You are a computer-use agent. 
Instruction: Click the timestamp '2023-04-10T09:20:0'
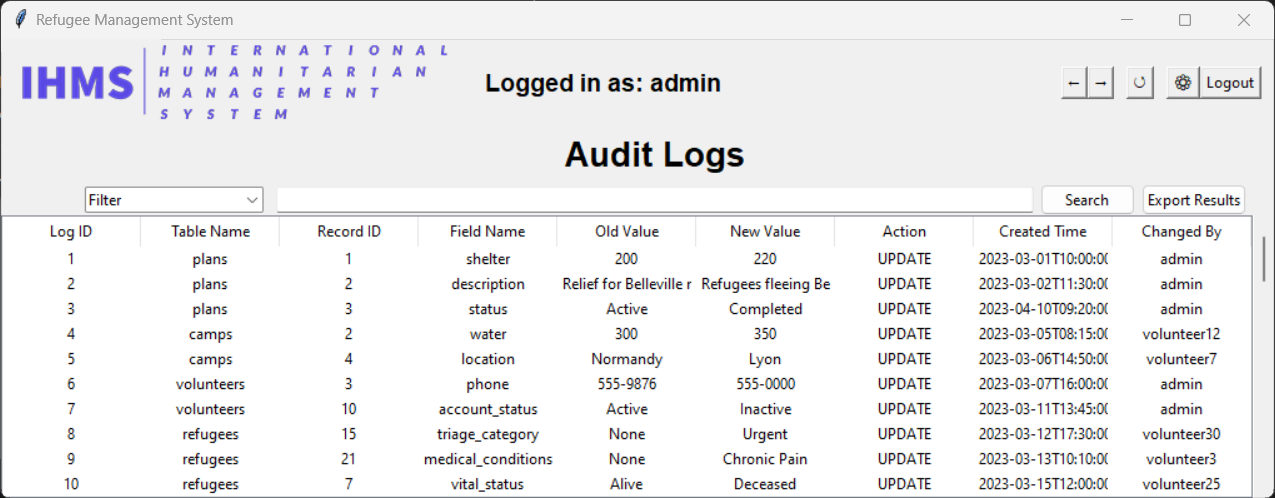pyautogui.click(x=1043, y=309)
